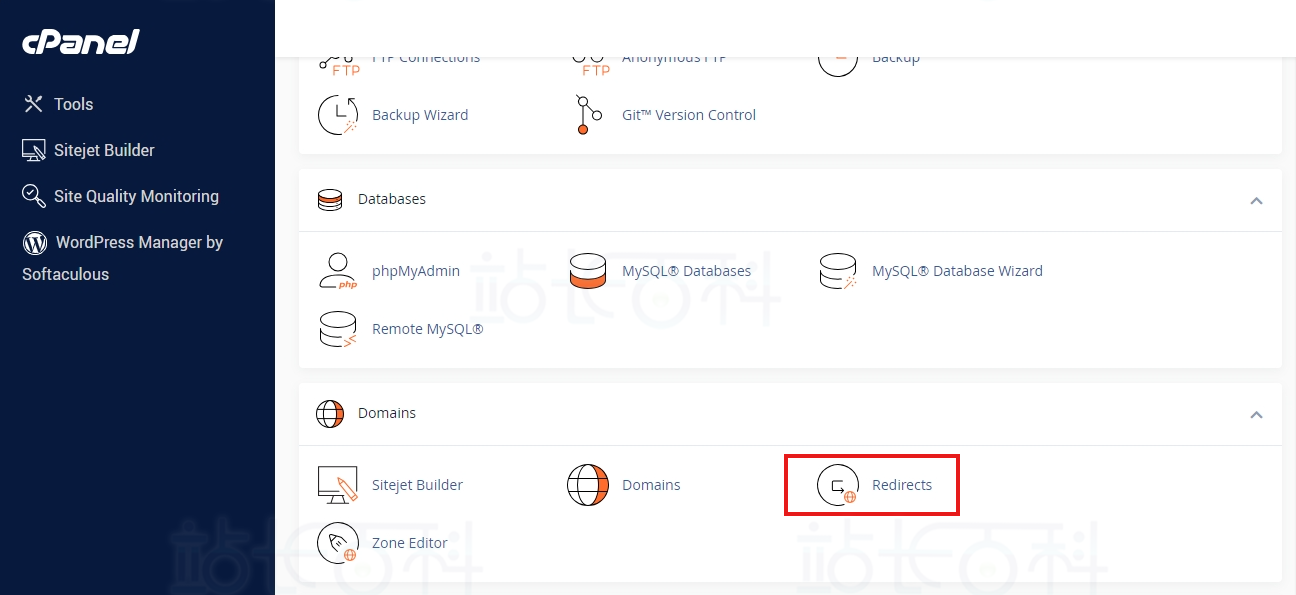Click the FTP Connections icon
The height and width of the screenshot is (595, 1296).
[339, 64]
